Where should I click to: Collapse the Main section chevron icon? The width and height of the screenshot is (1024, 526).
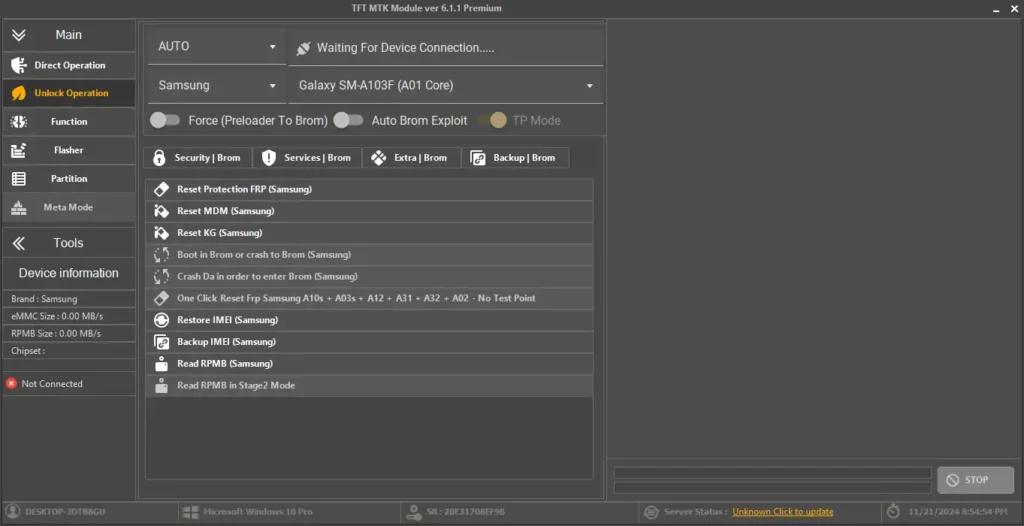(19, 35)
